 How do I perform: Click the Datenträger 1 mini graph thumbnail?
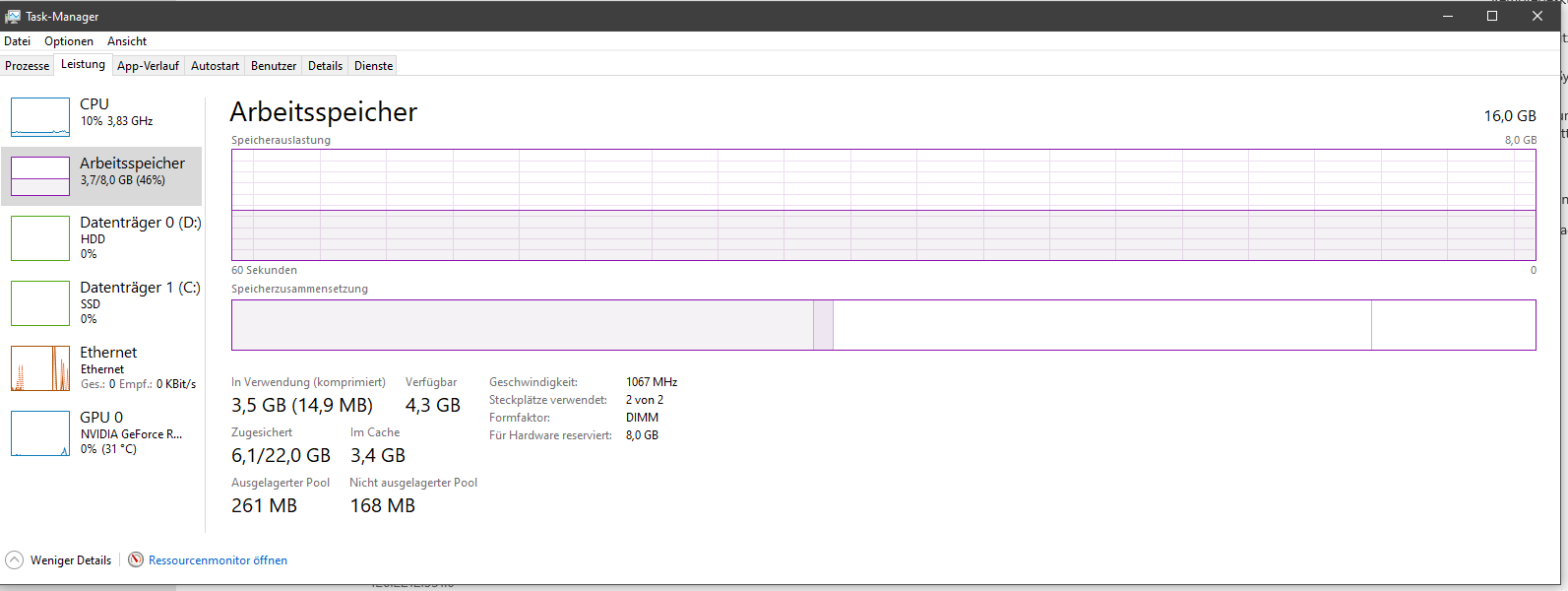40,303
